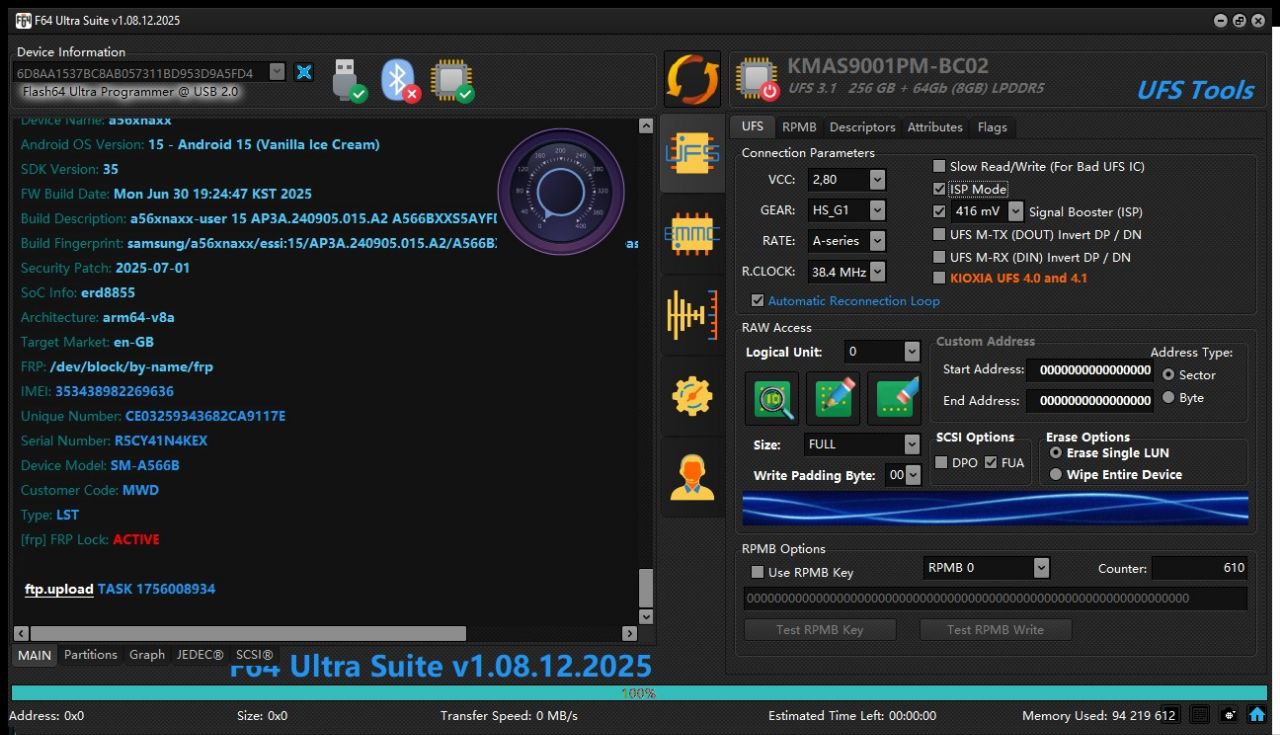Screen dimensions: 1280x735
Task: Enable UFS M-TX (DOUT) Invert DP / DN
Action: (939, 234)
